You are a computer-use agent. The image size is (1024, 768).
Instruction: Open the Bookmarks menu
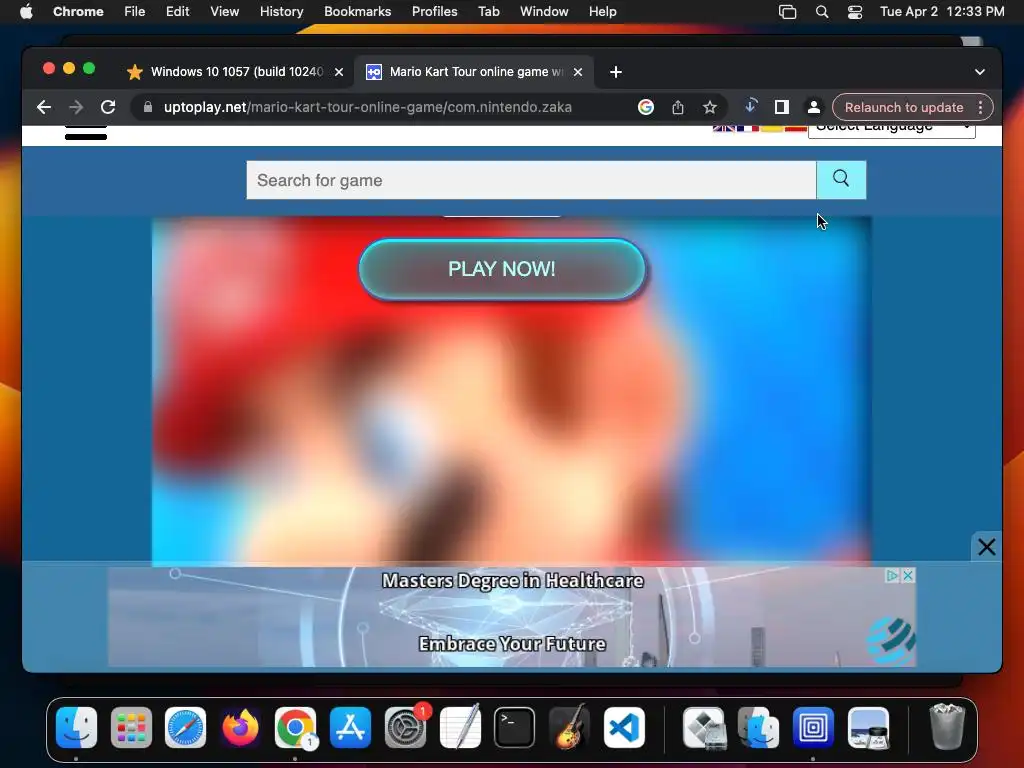[358, 12]
